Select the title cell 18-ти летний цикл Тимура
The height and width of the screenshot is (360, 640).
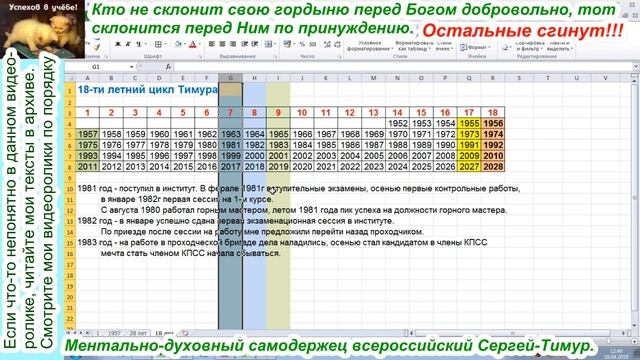click(147, 90)
